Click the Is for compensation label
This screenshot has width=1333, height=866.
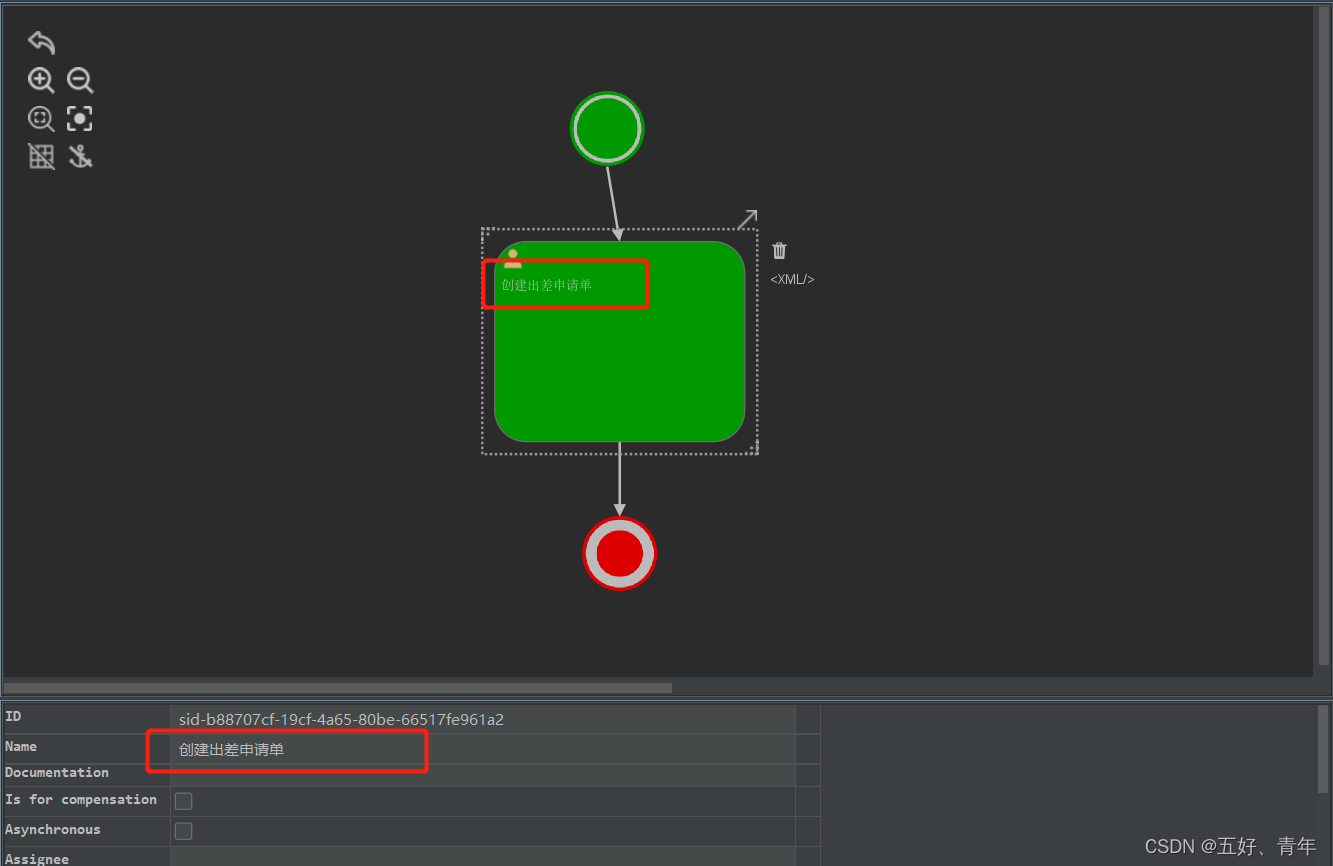[x=81, y=800]
